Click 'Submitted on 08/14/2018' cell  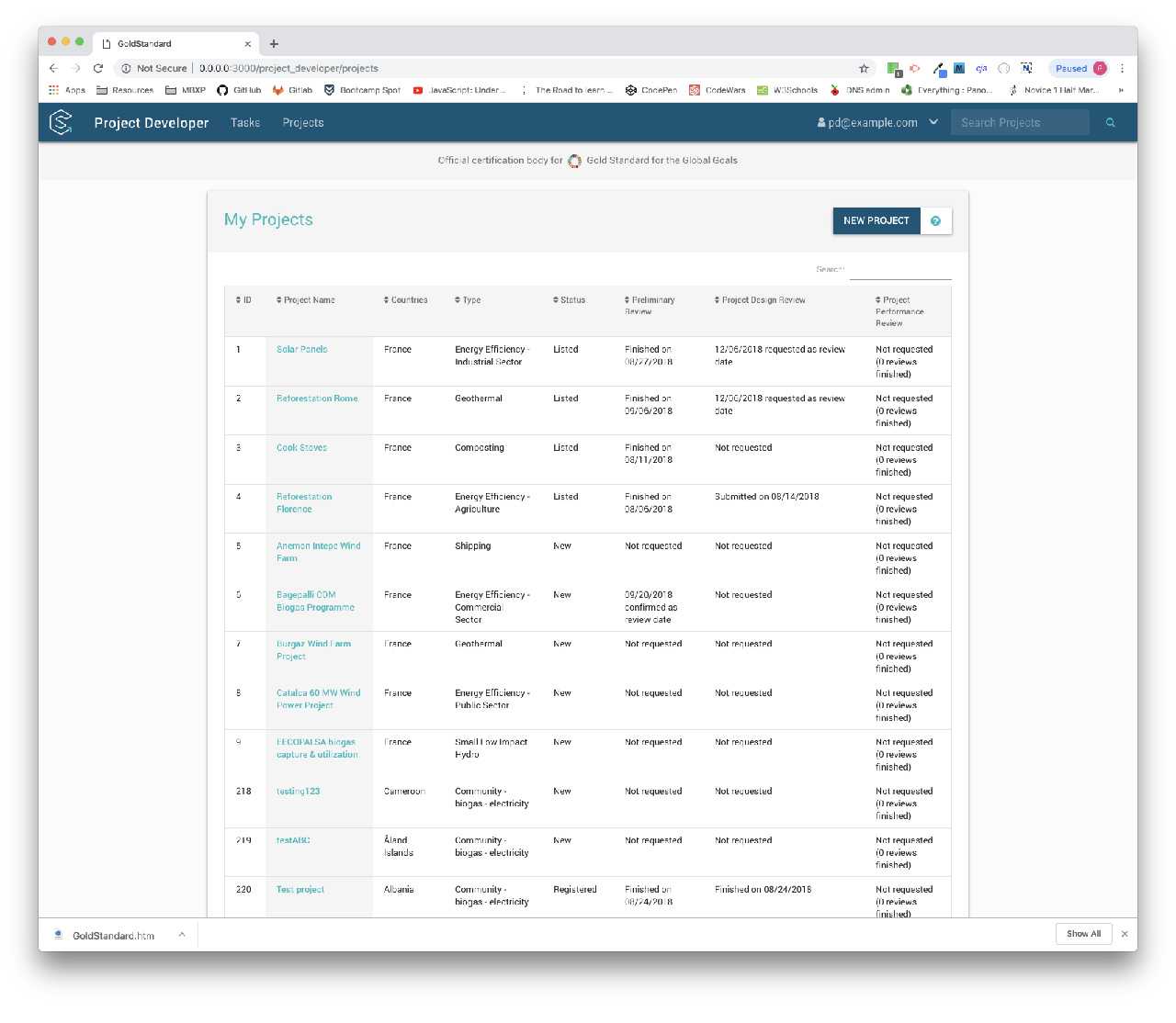767,497
